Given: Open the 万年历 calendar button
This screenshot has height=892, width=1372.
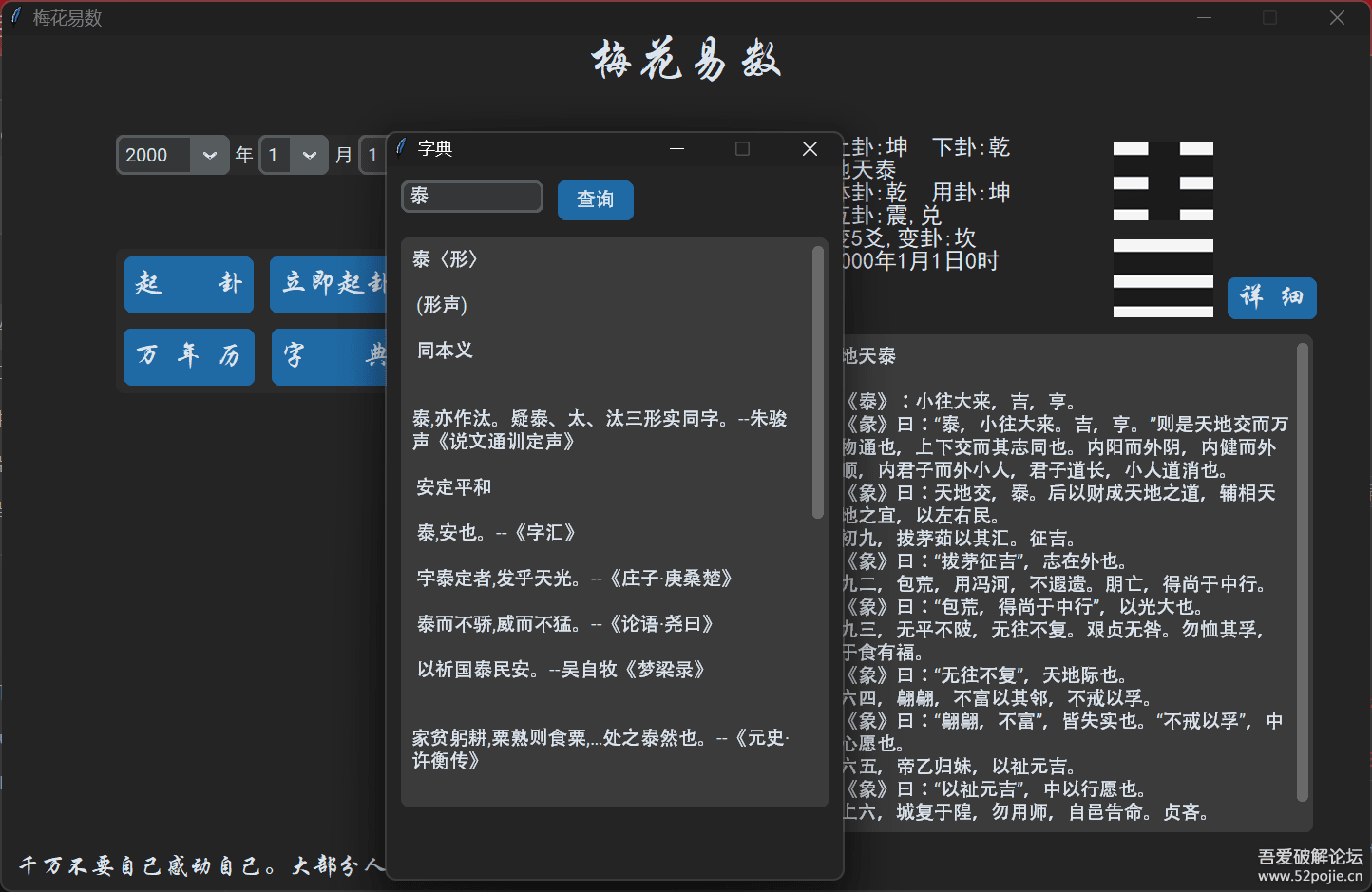Looking at the screenshot, I should (x=189, y=356).
